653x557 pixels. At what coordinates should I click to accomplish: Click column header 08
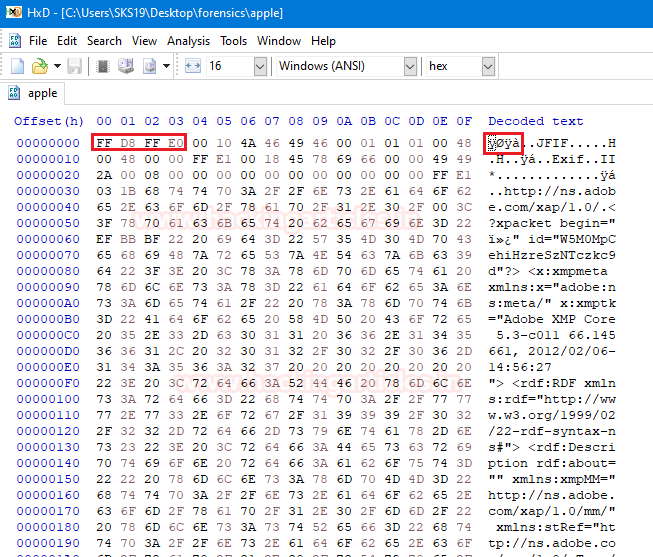pos(296,121)
